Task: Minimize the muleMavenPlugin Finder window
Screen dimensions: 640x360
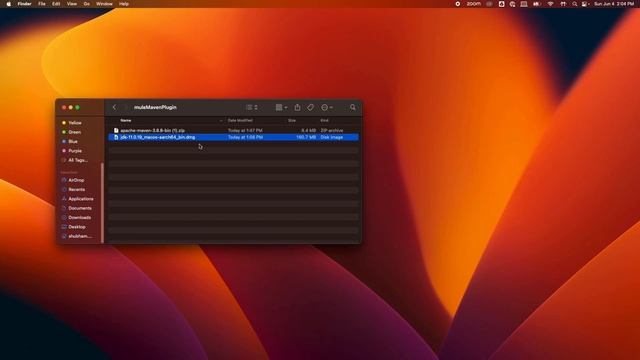Action: point(71,107)
